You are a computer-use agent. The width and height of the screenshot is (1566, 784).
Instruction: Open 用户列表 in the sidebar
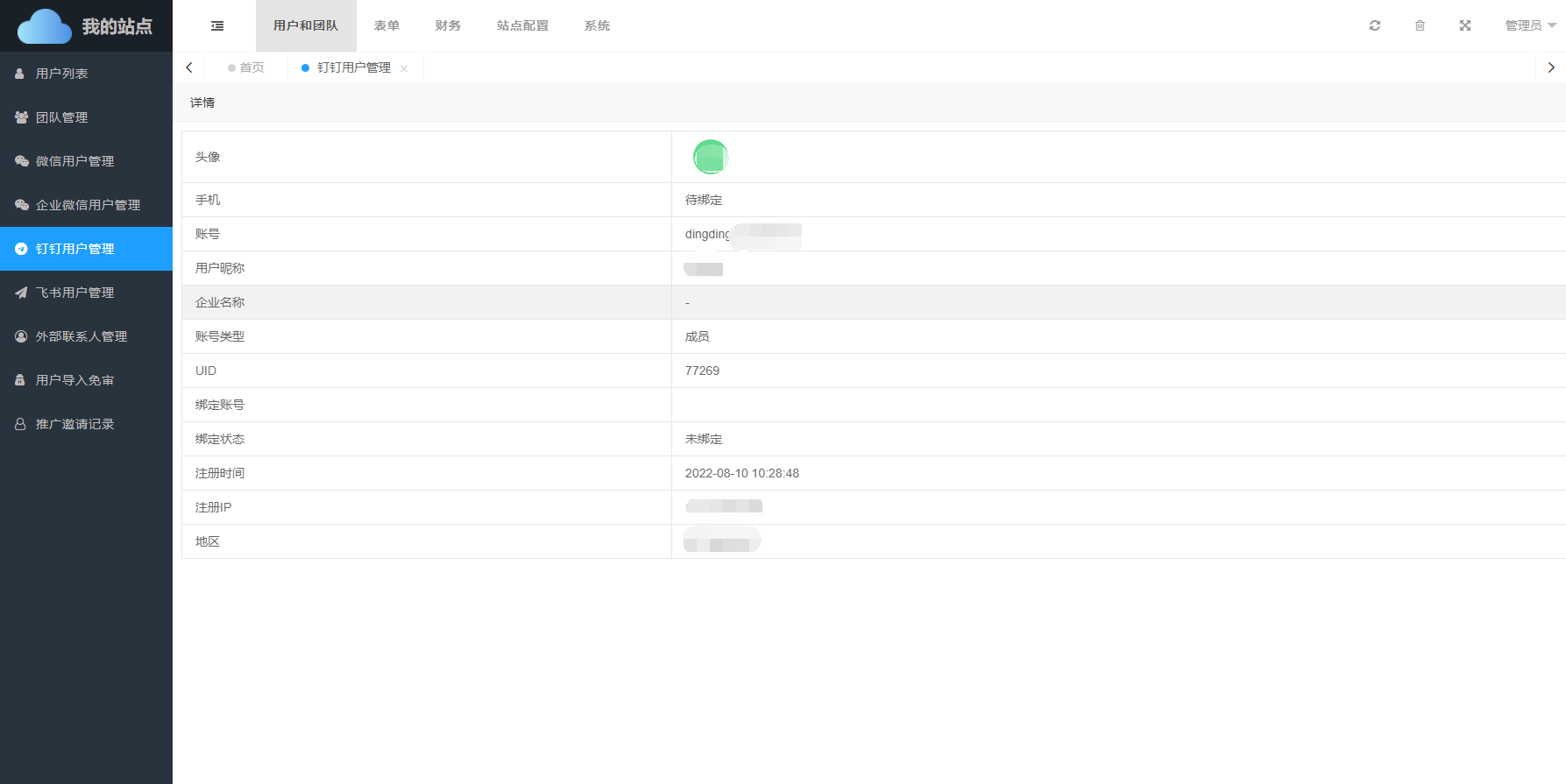click(x=61, y=74)
